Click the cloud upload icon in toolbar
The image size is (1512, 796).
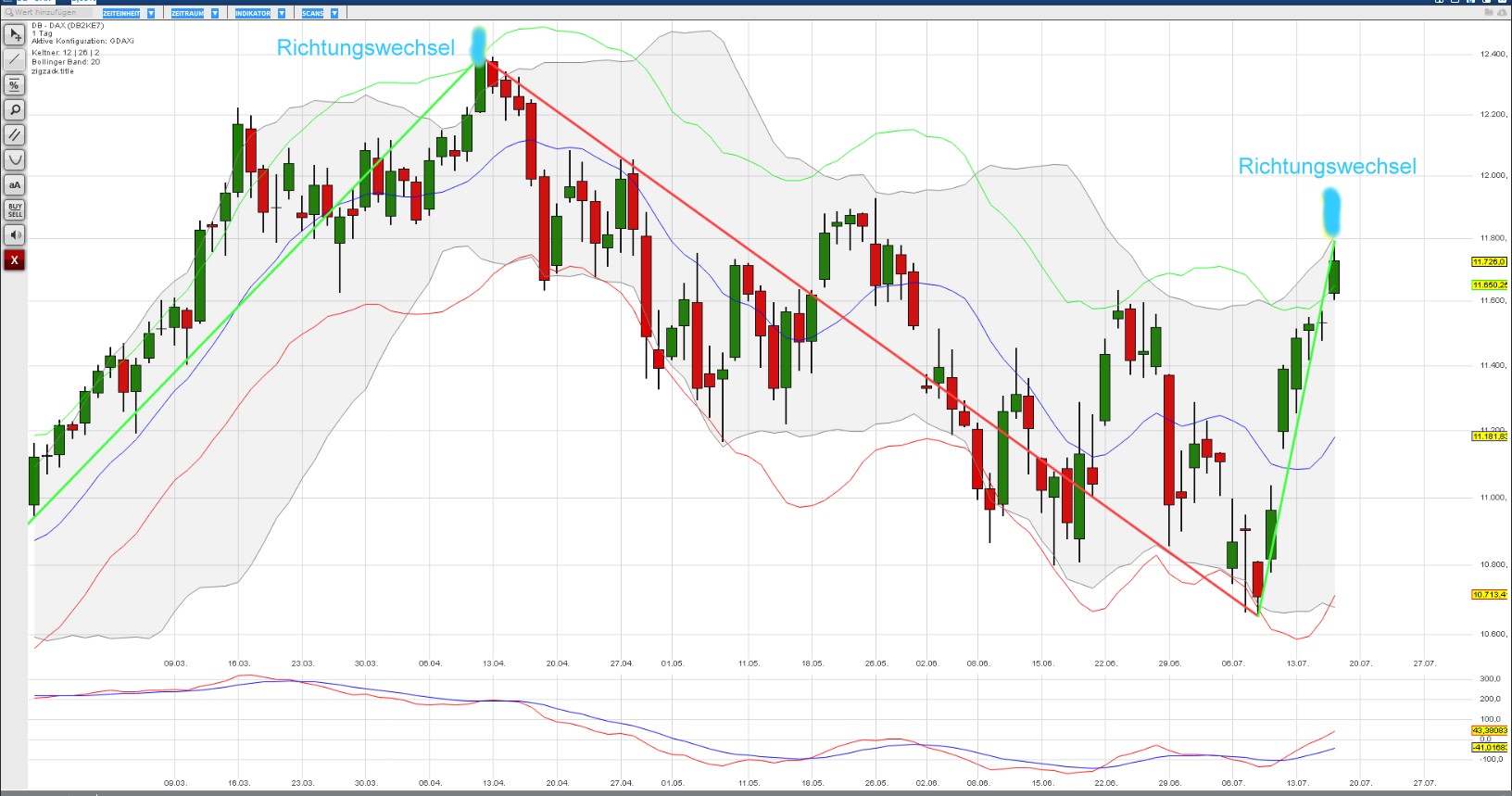[1503, 13]
